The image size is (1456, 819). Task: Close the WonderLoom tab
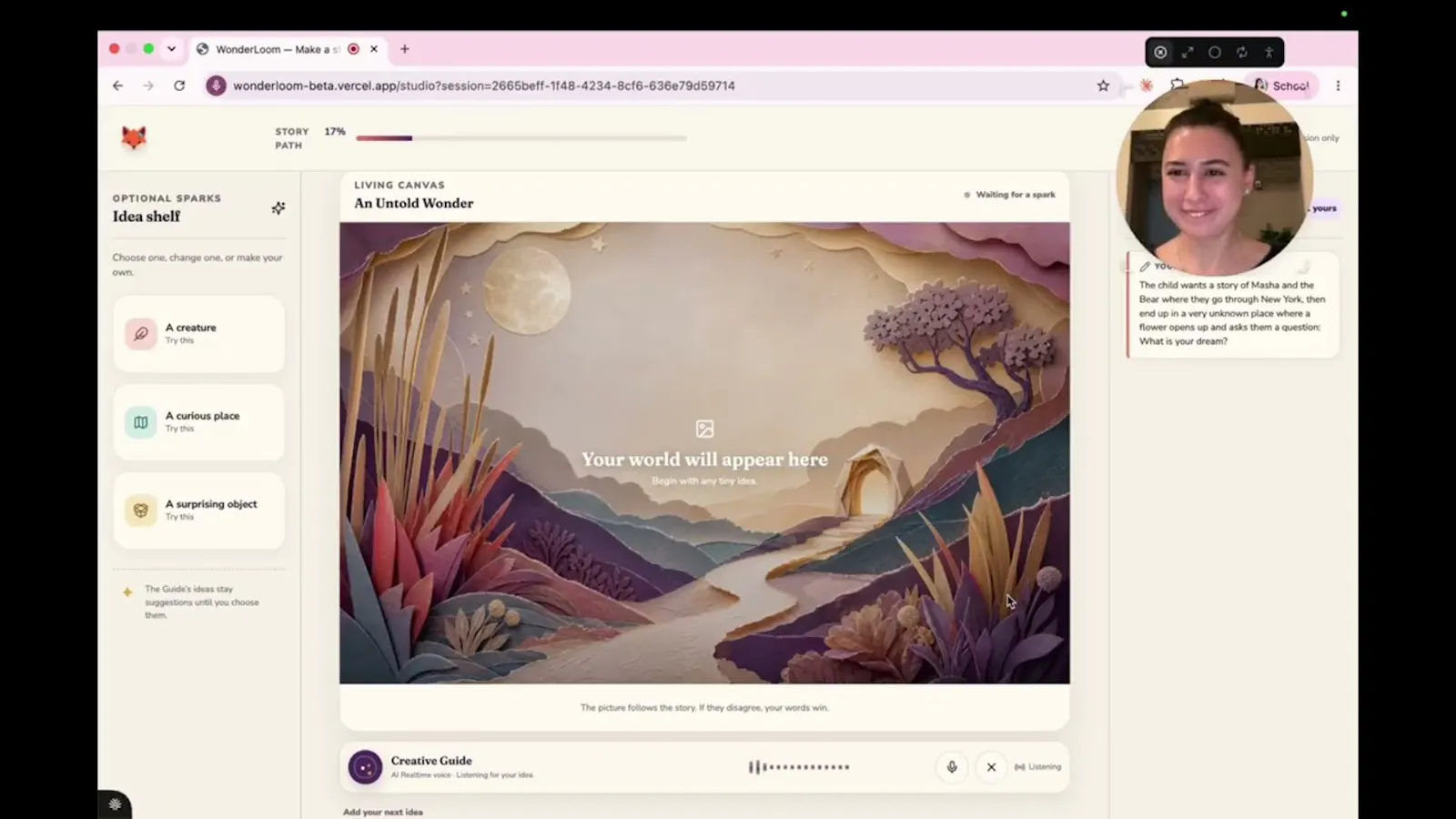click(x=374, y=49)
